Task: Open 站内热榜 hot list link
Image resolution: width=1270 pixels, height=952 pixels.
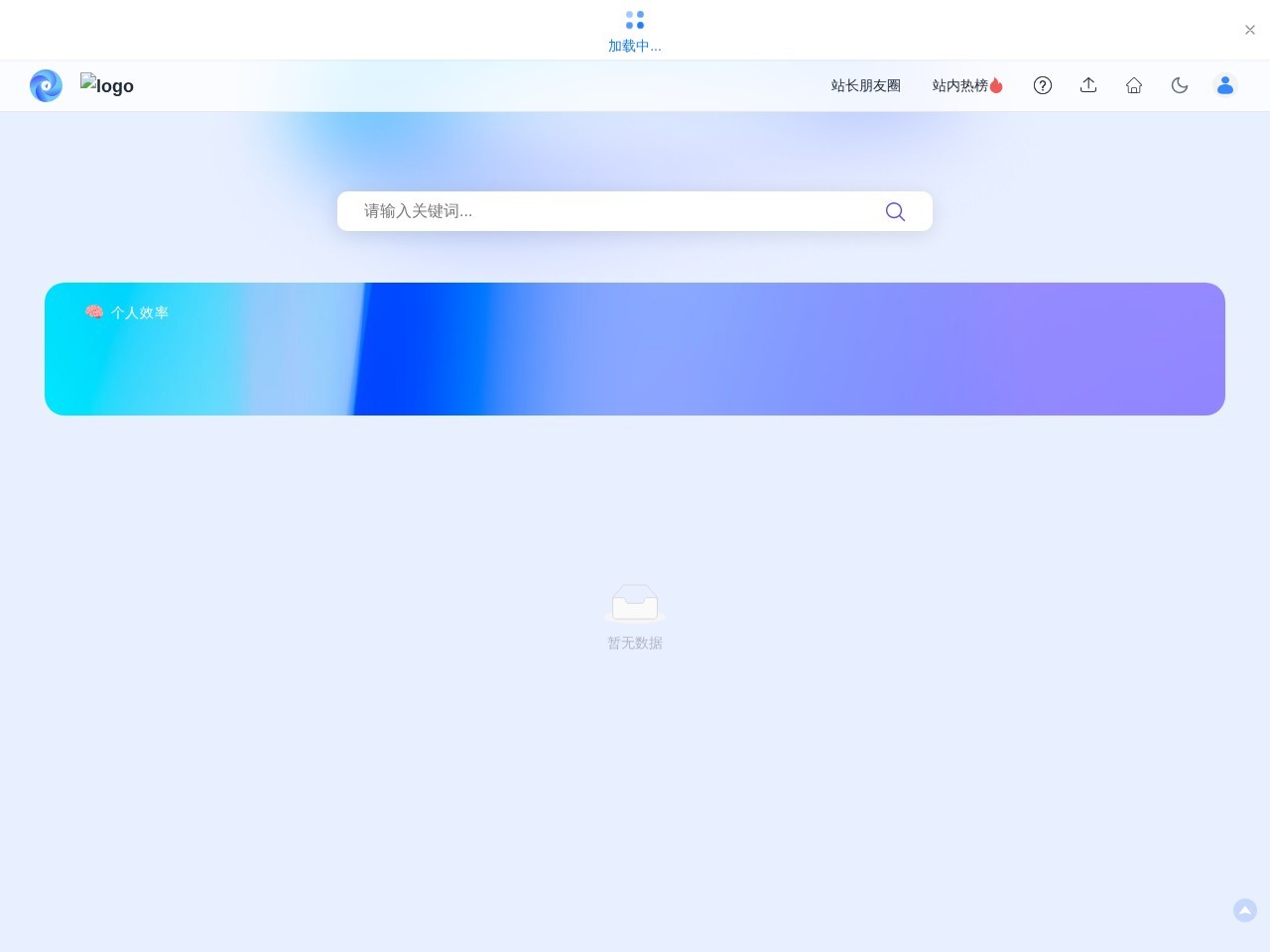Action: click(x=967, y=85)
